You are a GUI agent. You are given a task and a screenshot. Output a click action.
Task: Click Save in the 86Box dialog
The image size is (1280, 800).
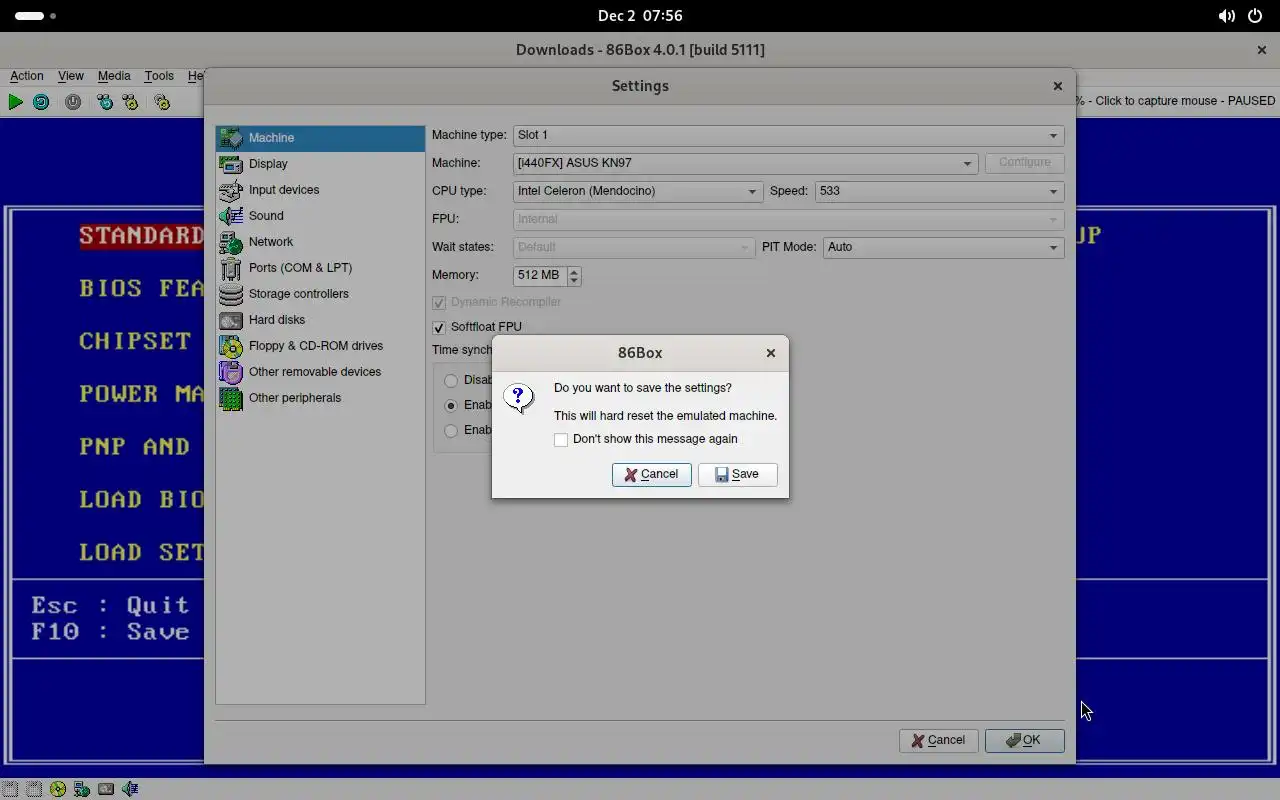738,475
